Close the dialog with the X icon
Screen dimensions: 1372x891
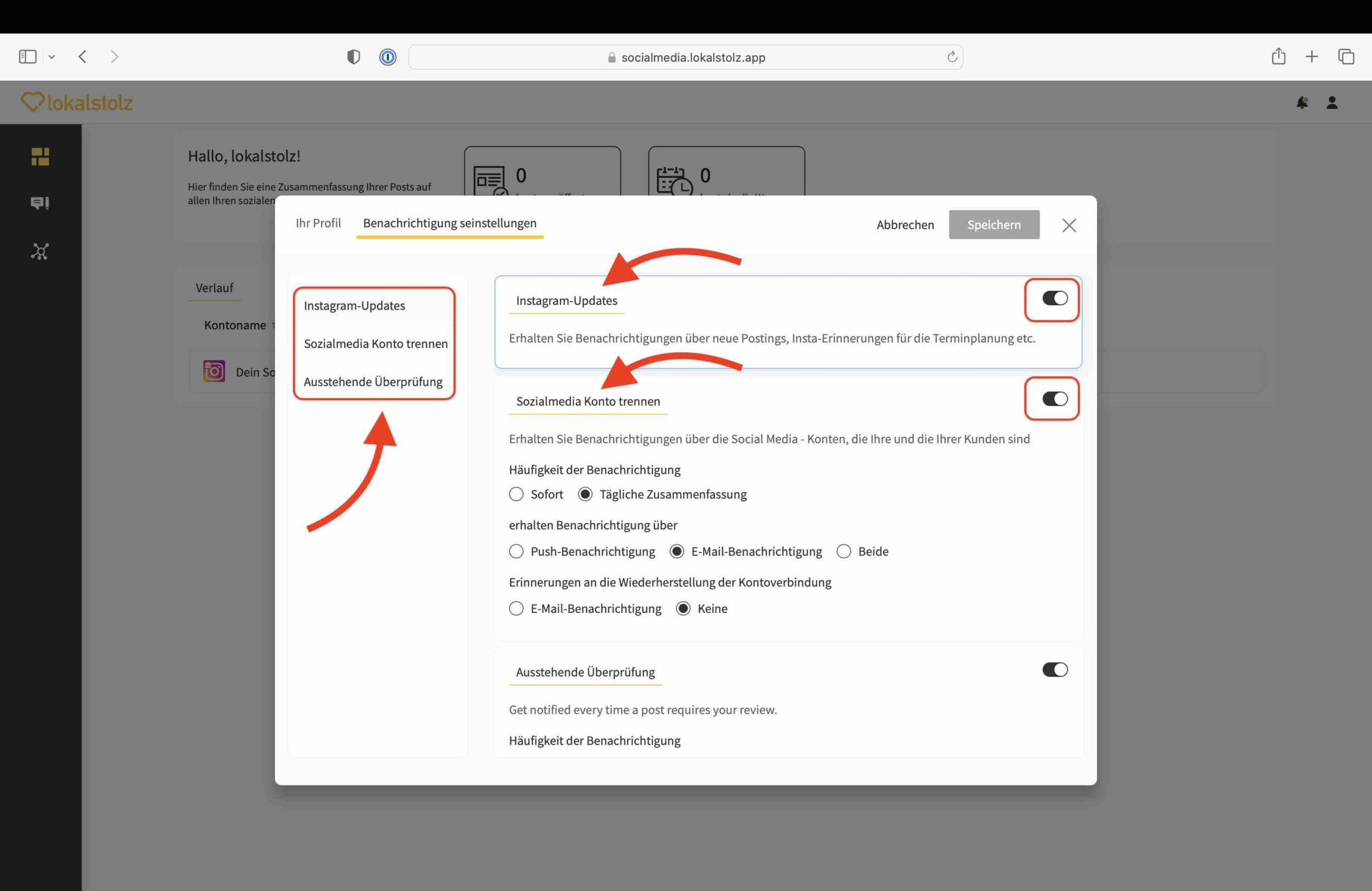click(x=1069, y=226)
